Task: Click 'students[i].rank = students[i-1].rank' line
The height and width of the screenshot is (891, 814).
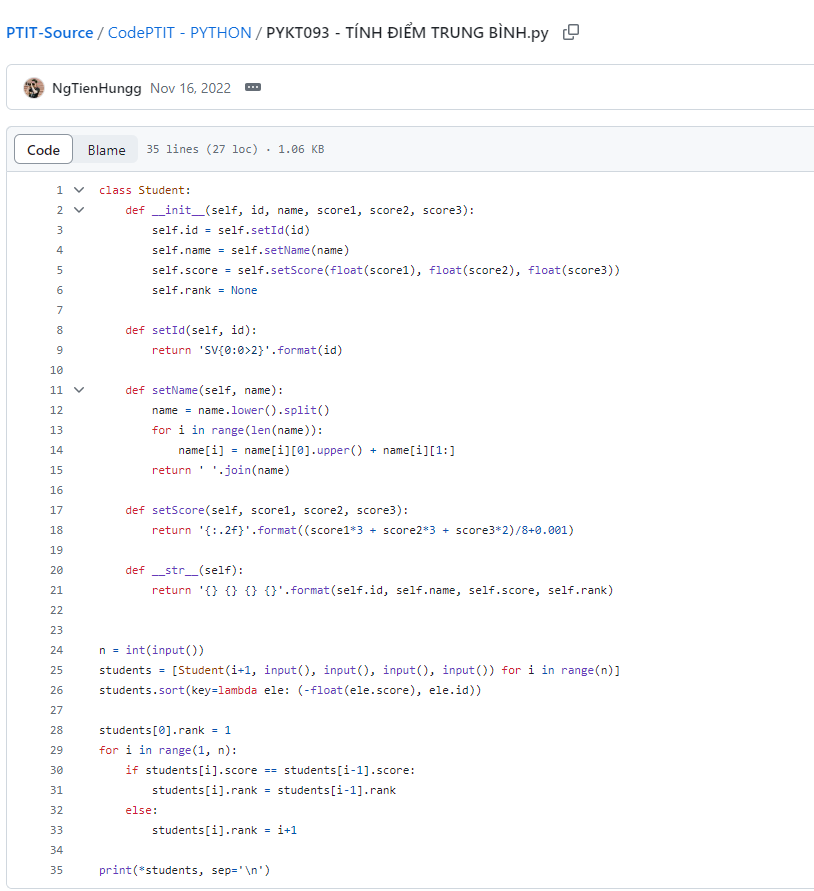Action: click(274, 790)
